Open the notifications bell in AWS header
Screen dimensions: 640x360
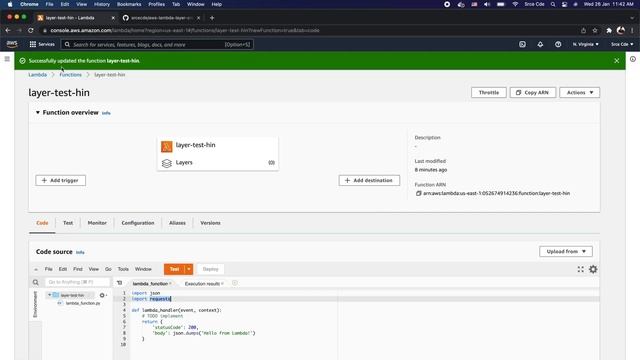pyautogui.click(x=540, y=44)
